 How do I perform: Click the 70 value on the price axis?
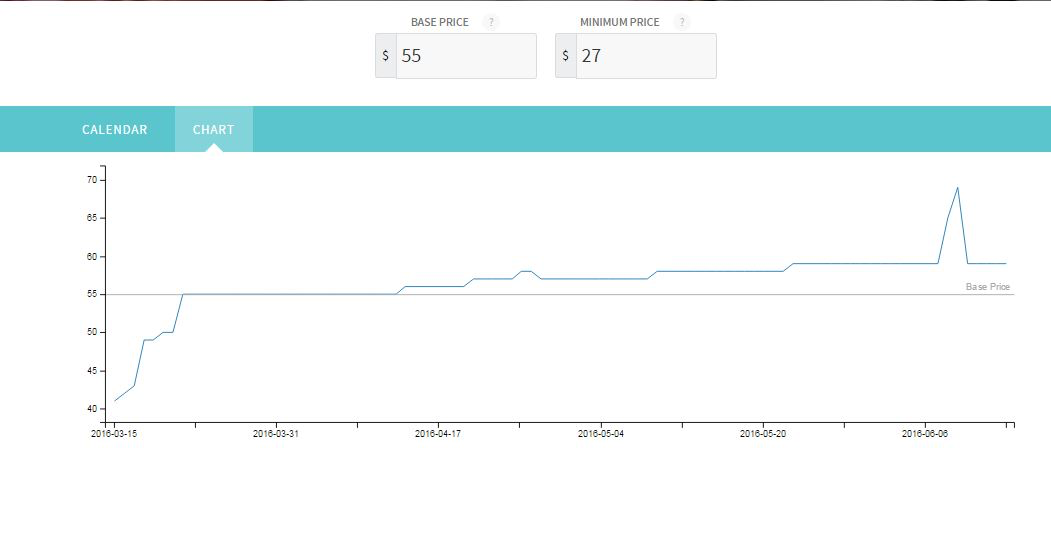click(x=92, y=180)
